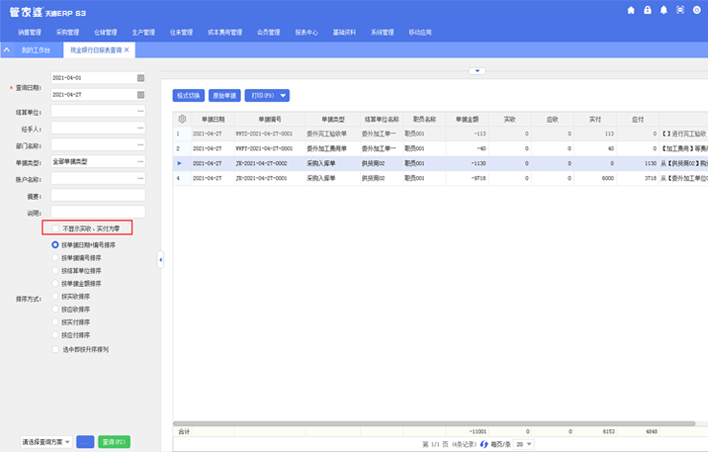
Task: Click the lock screen icon
Action: click(x=647, y=10)
